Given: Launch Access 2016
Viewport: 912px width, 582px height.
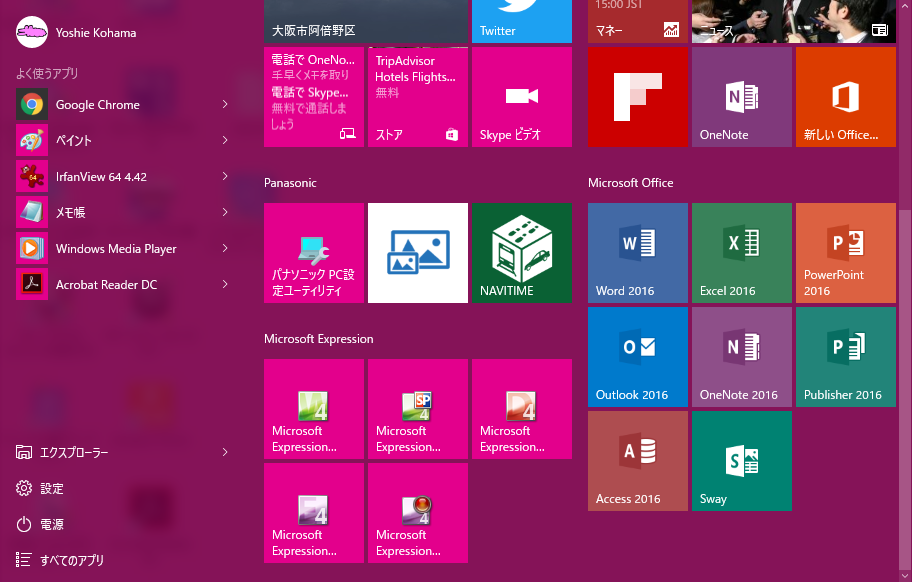Looking at the screenshot, I should [637, 461].
